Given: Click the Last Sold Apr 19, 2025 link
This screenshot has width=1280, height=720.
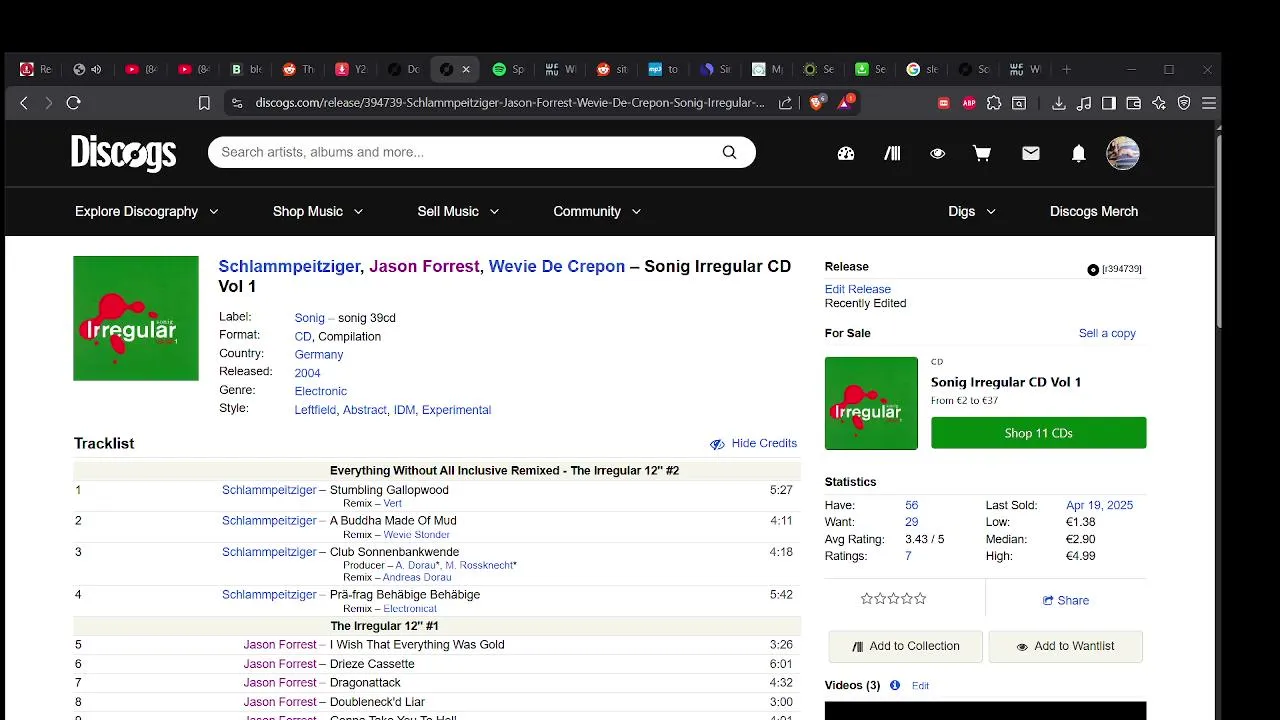Looking at the screenshot, I should [1100, 505].
